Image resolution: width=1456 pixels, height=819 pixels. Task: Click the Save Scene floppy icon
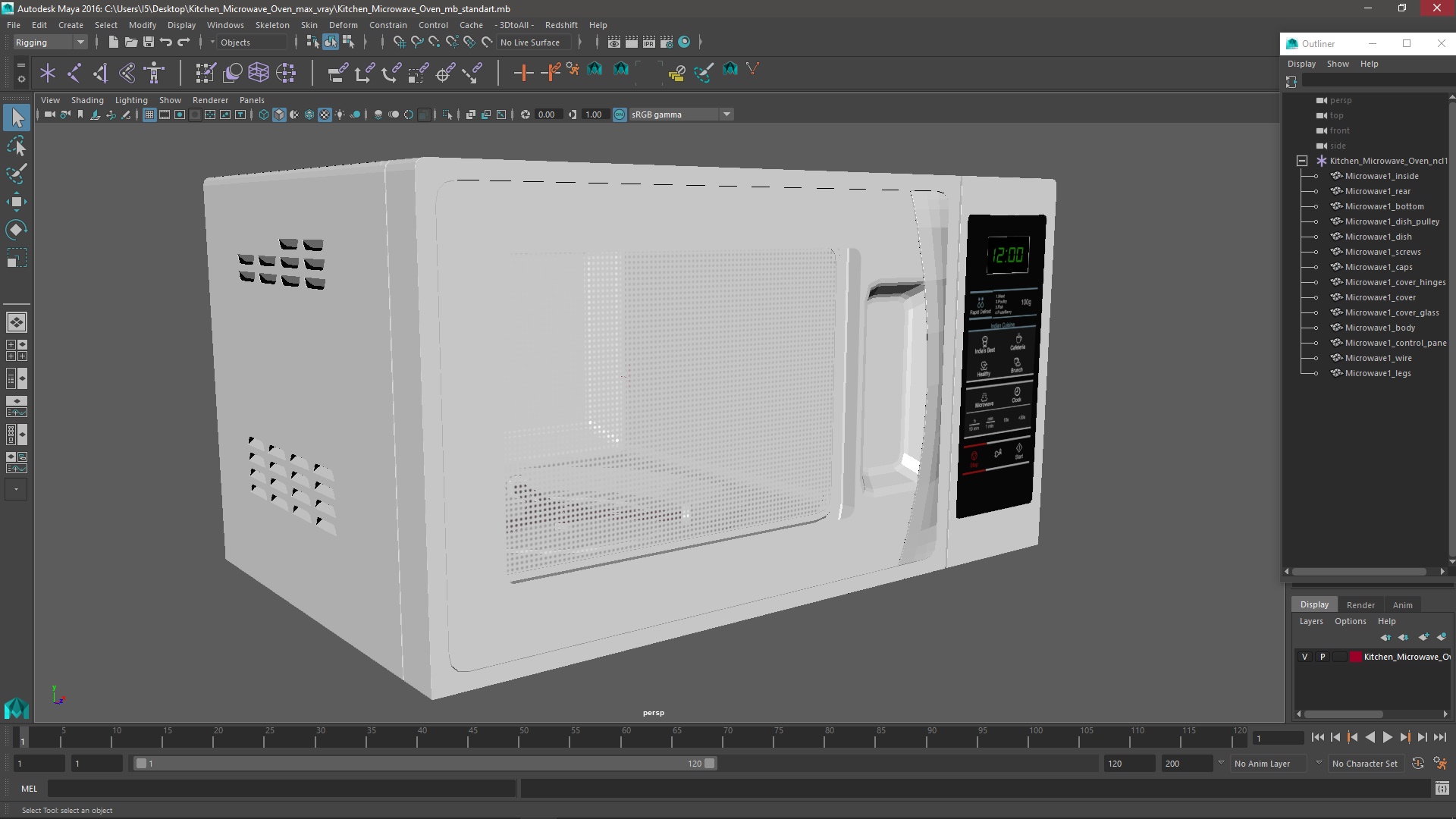(149, 42)
